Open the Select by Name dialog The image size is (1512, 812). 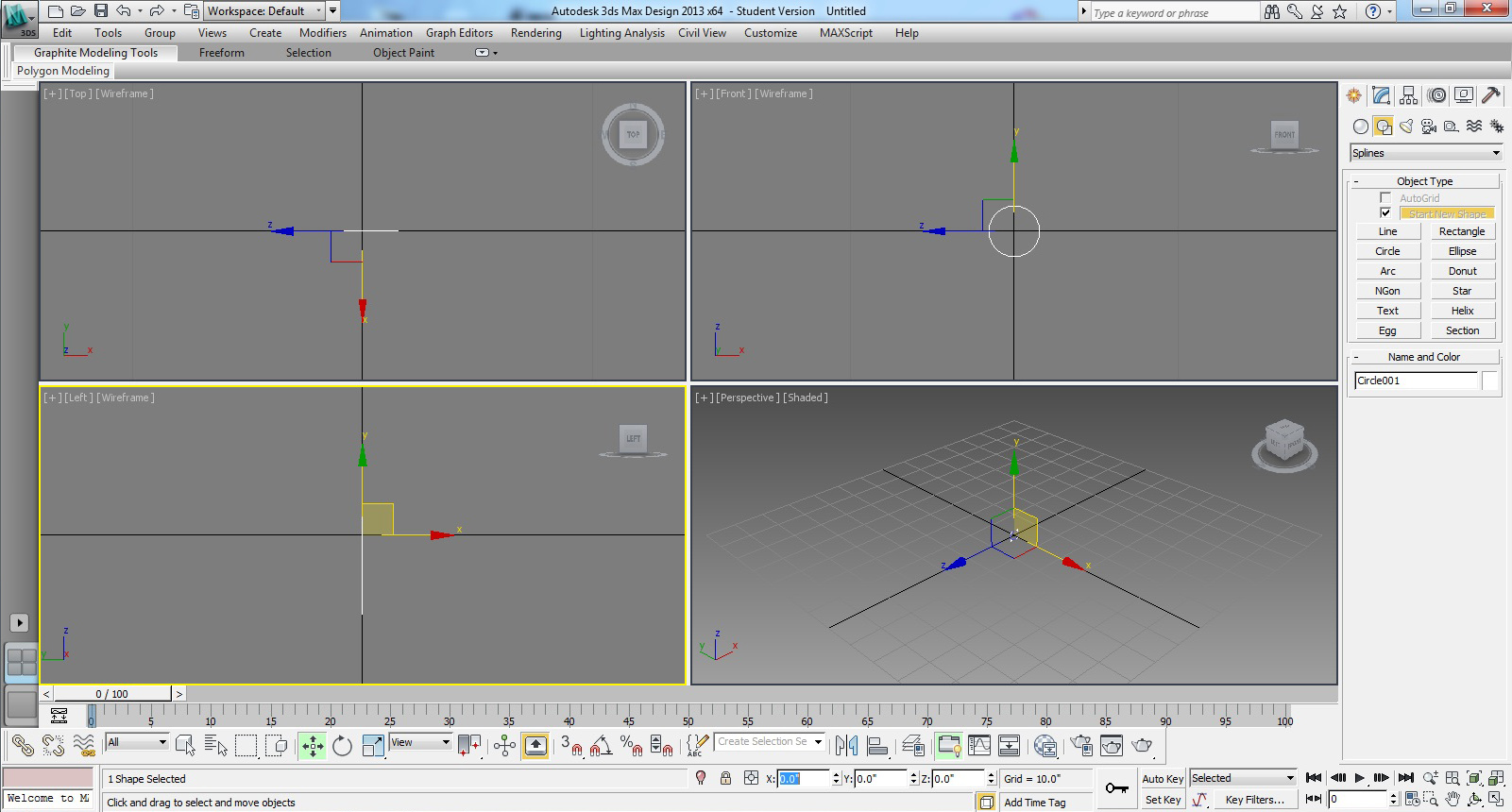pyautogui.click(x=215, y=746)
